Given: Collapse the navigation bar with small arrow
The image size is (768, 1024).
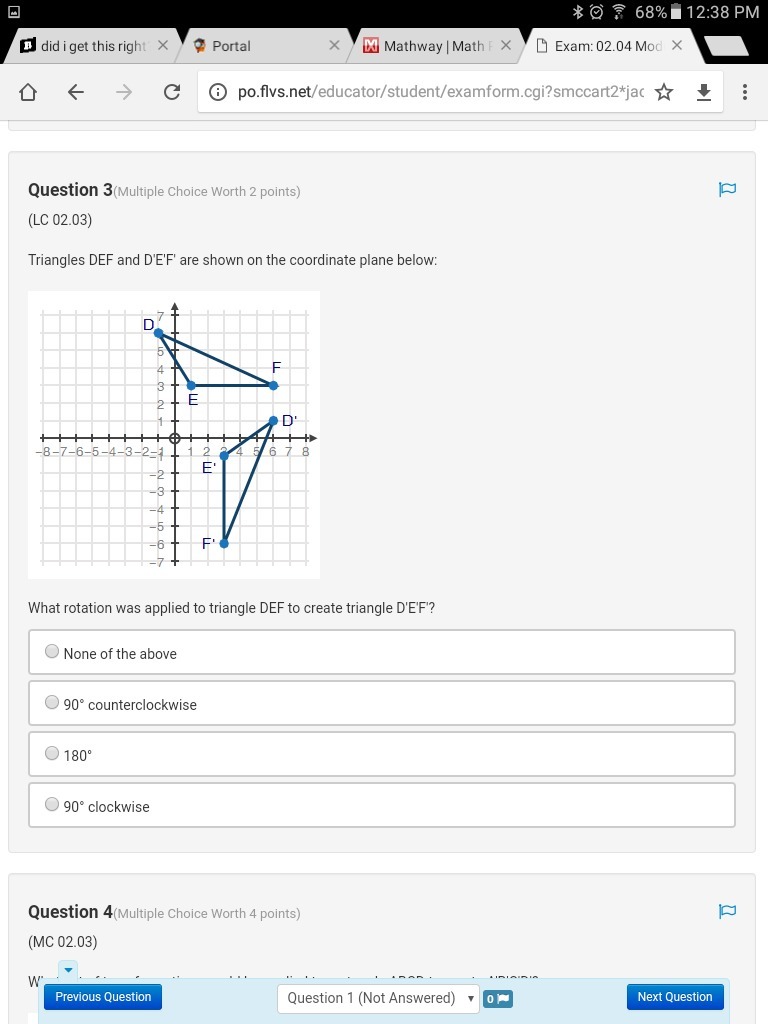Looking at the screenshot, I should pyautogui.click(x=67, y=969).
